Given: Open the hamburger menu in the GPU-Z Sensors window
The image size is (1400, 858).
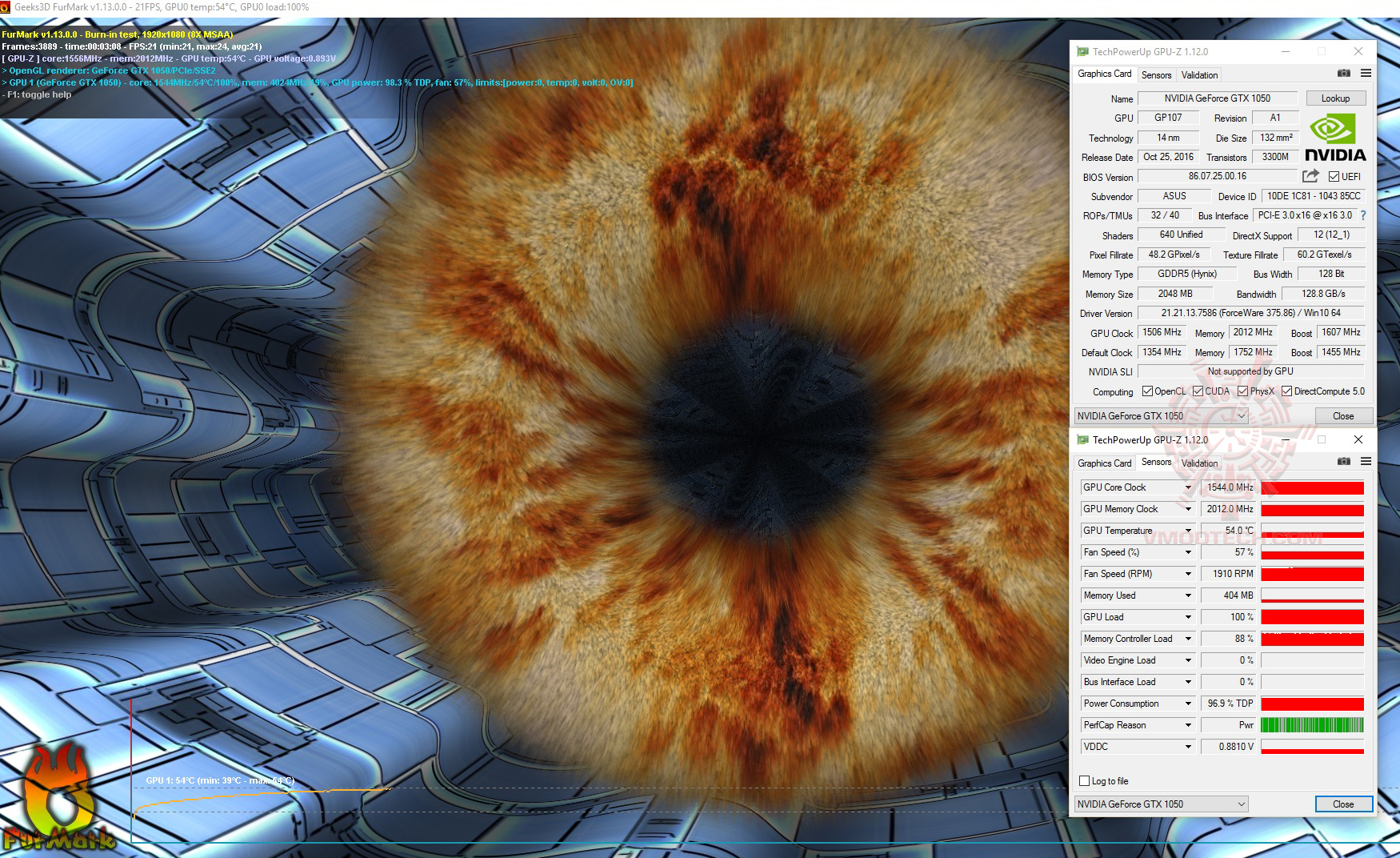Looking at the screenshot, I should tap(1366, 462).
